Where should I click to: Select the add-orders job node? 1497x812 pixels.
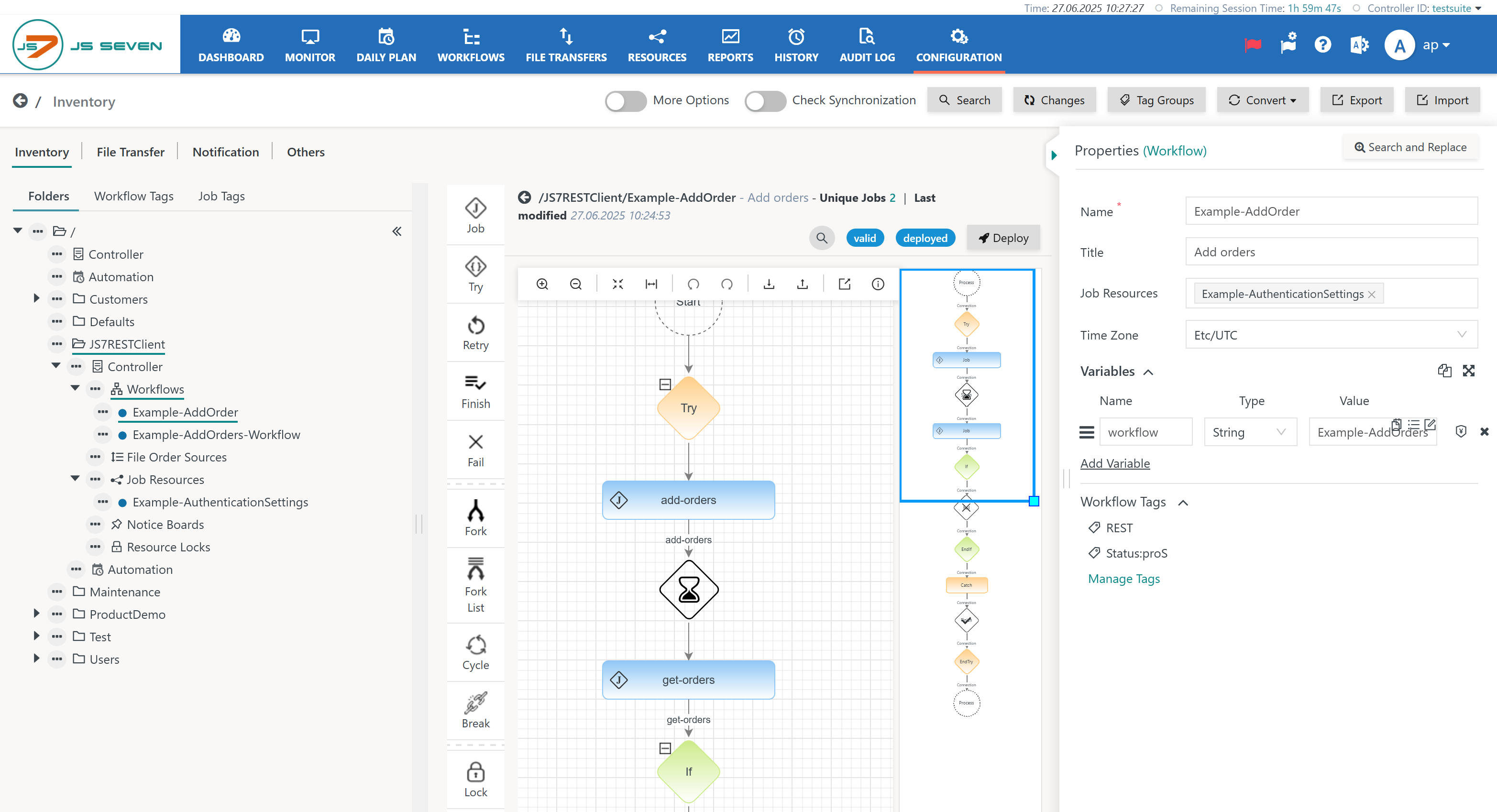click(688, 499)
